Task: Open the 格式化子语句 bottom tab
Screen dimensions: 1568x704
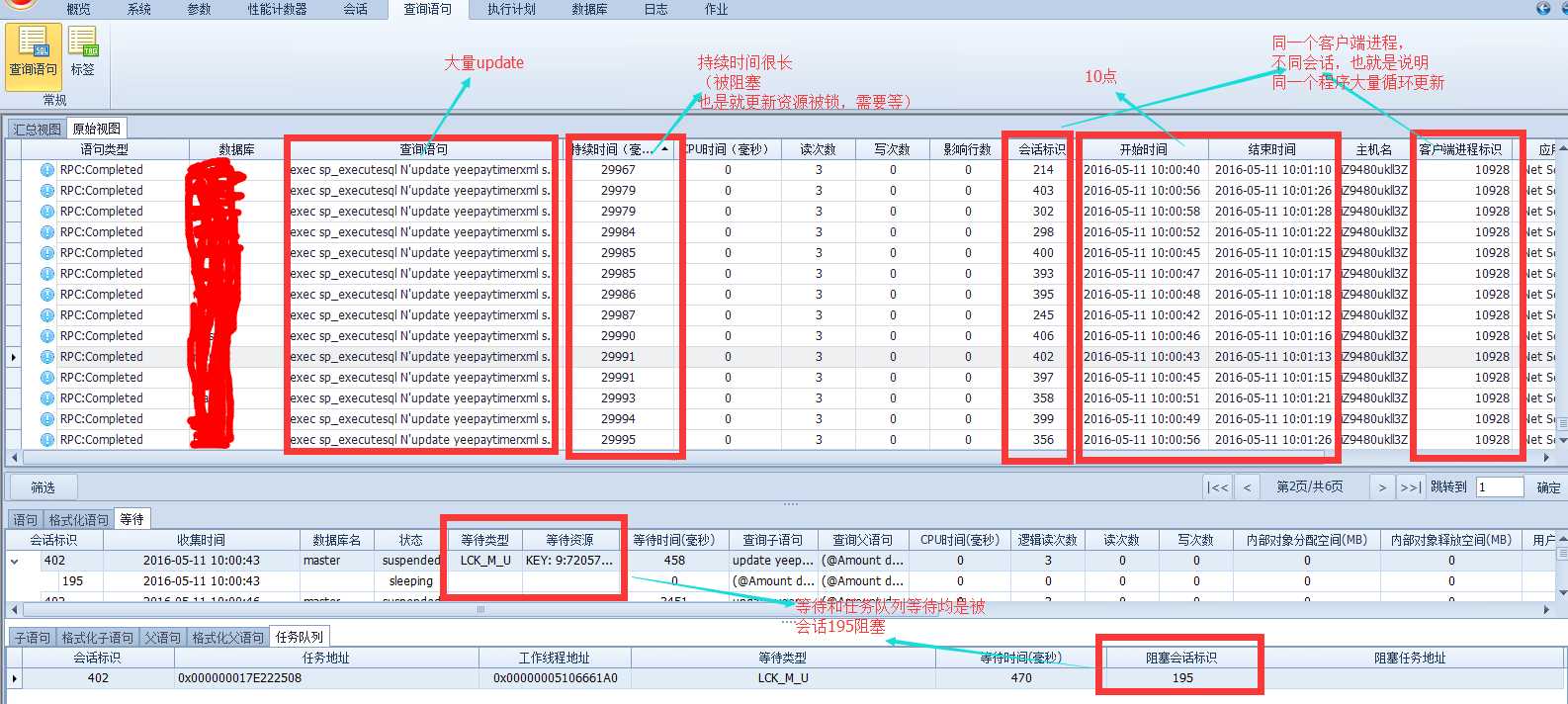Action: click(x=98, y=638)
